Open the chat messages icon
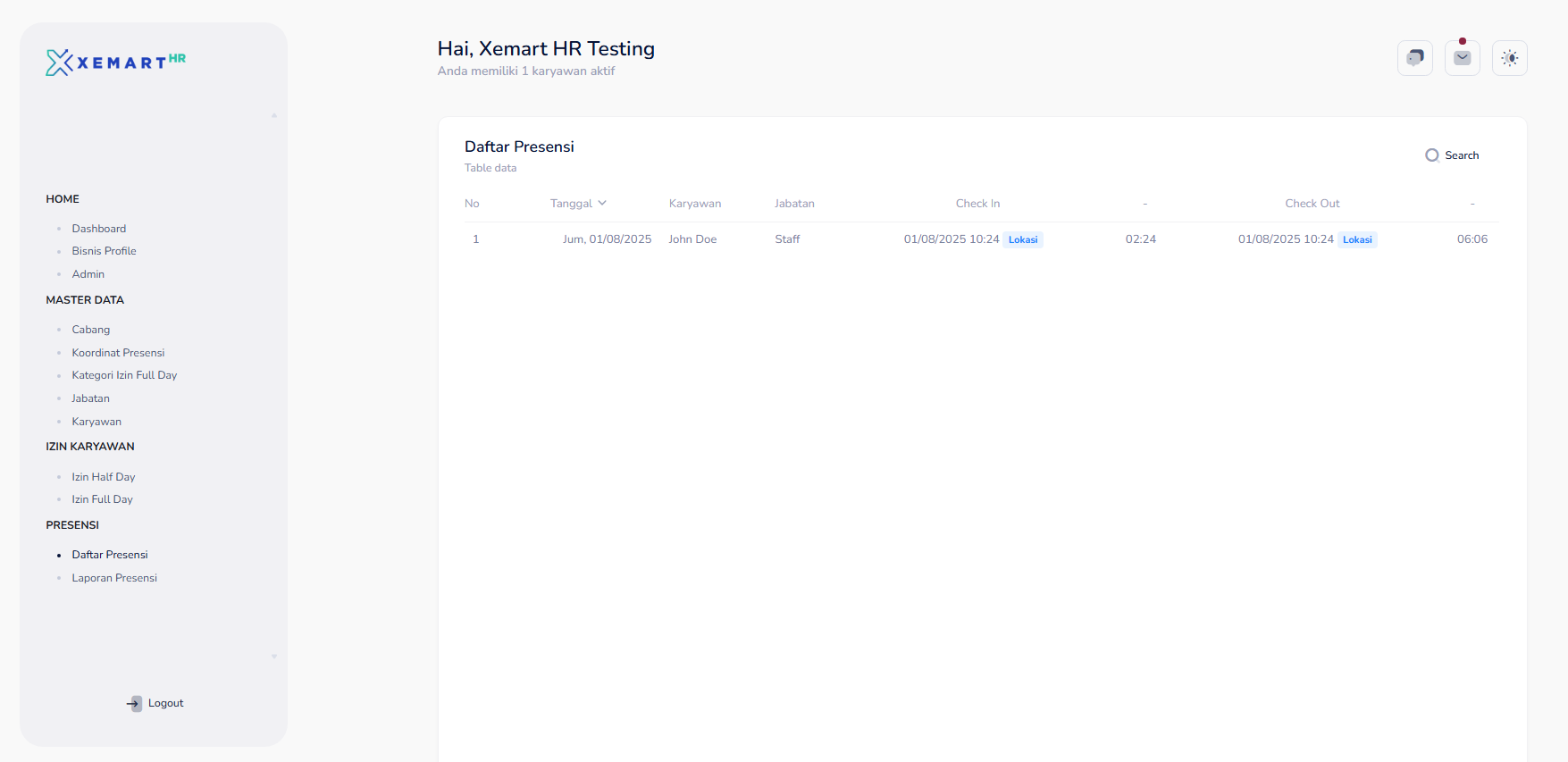 point(1414,58)
